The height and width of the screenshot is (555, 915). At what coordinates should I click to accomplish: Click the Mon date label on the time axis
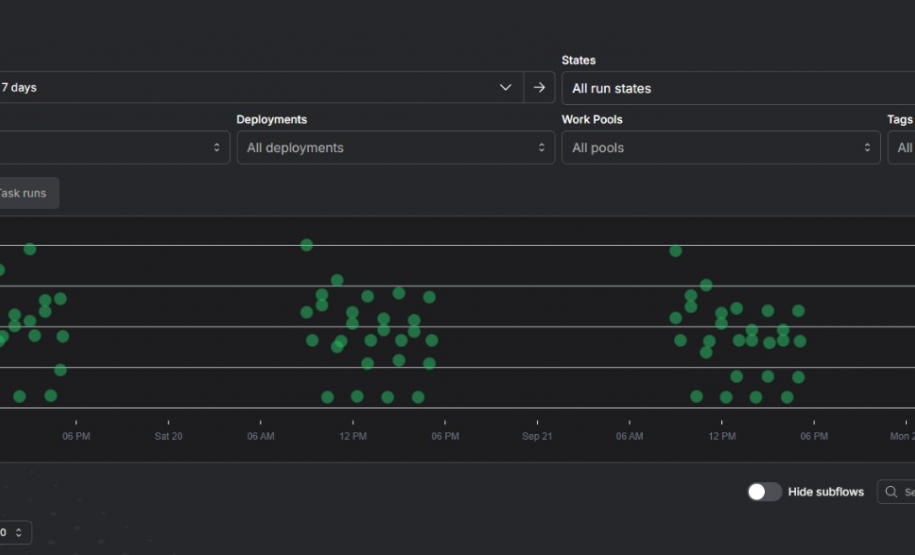[901, 436]
